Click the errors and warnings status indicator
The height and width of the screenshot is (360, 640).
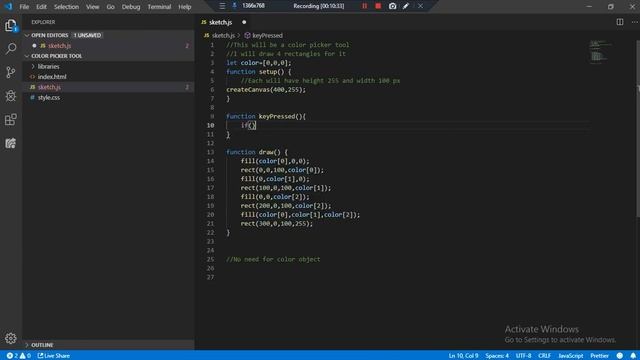(19, 356)
